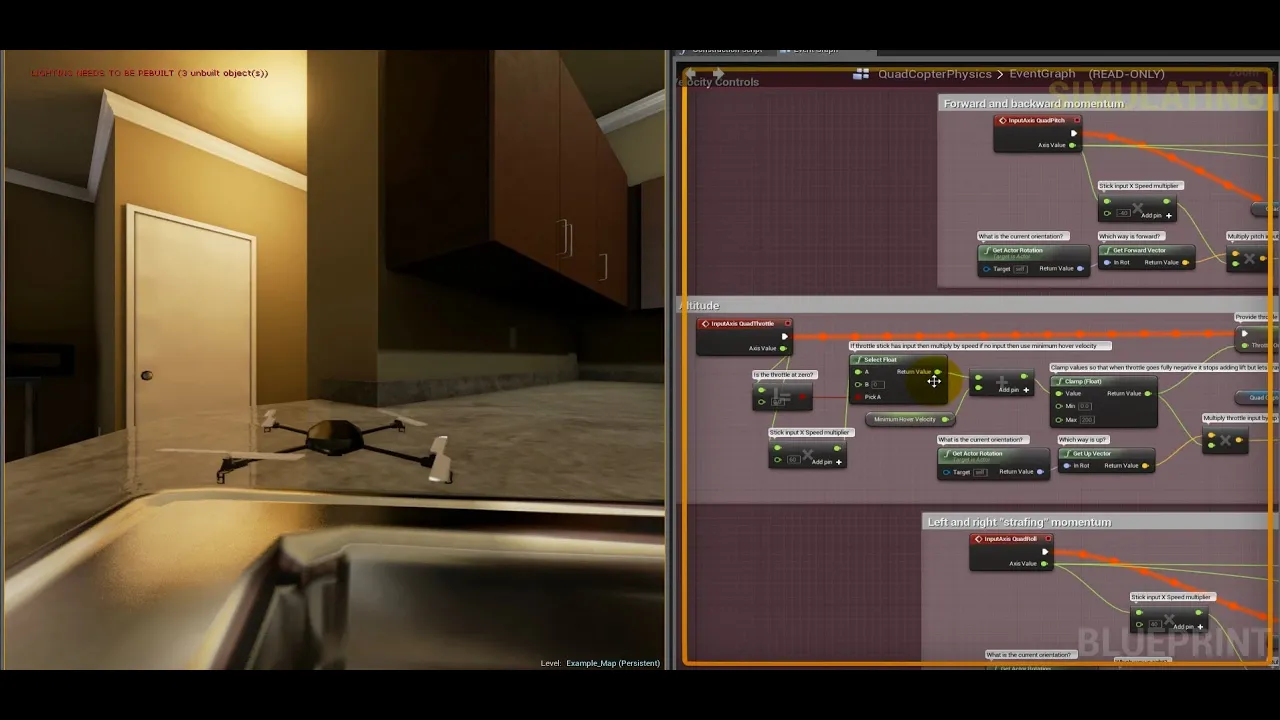The width and height of the screenshot is (1280, 720).
Task: Click Add pin in the strafing momentum section
Action: pos(1189,627)
